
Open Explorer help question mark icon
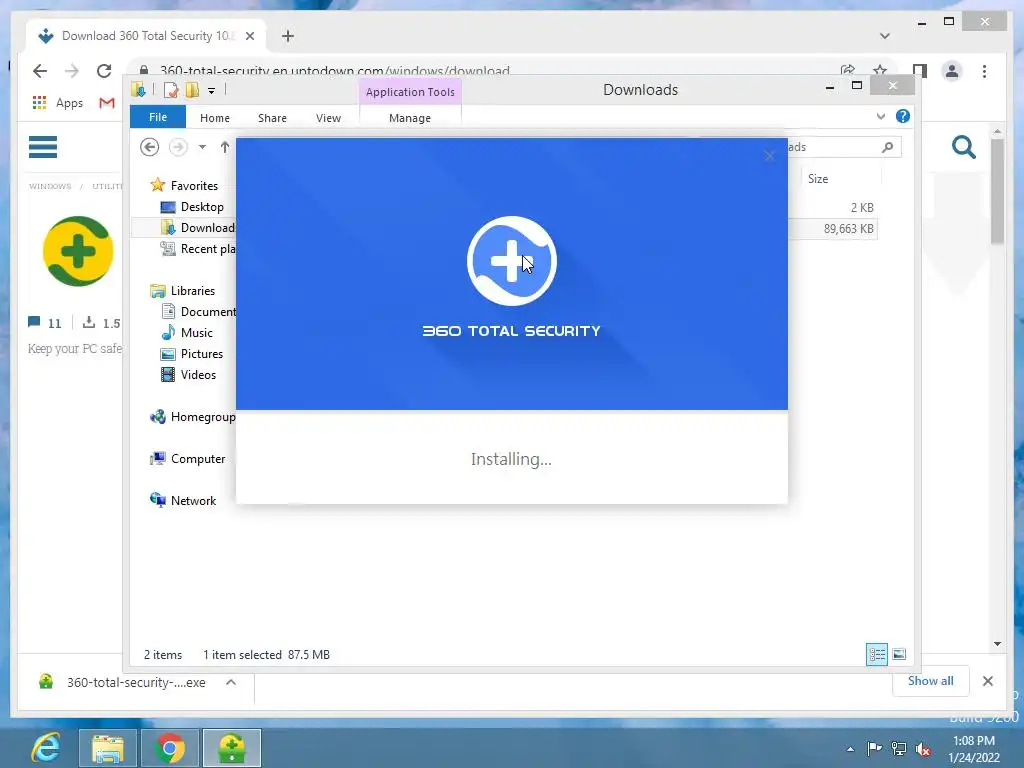click(x=903, y=116)
